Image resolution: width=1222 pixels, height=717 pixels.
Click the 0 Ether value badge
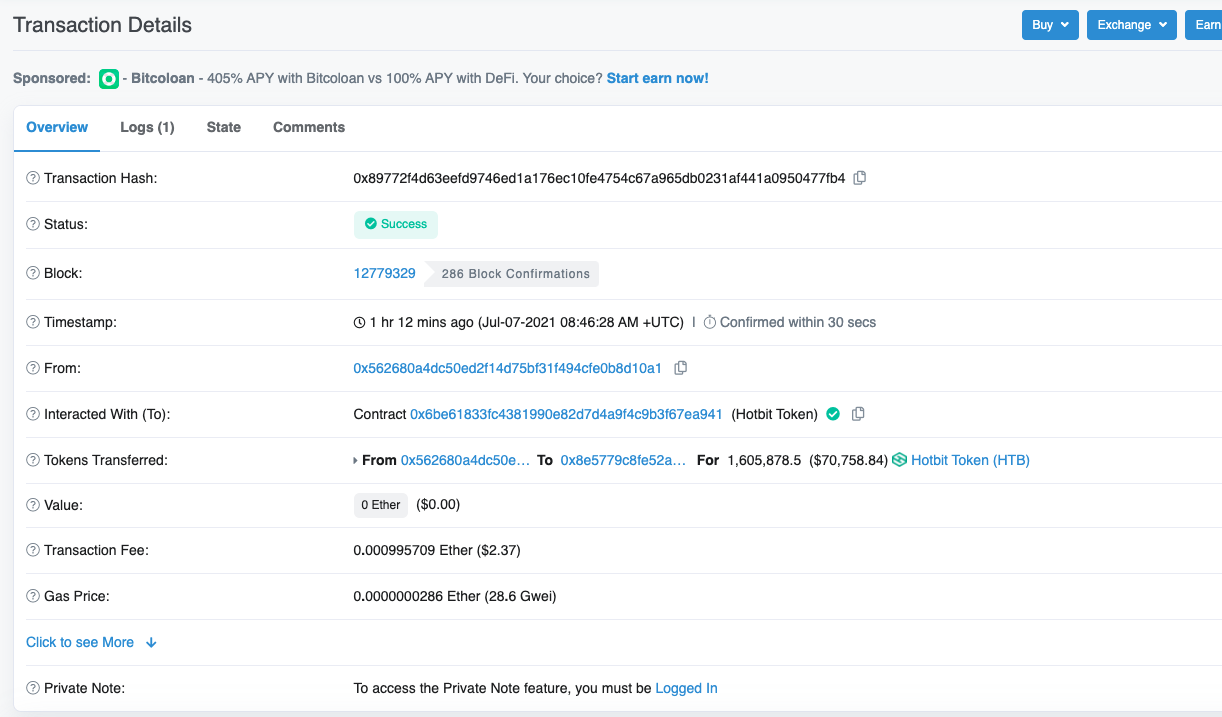[380, 505]
